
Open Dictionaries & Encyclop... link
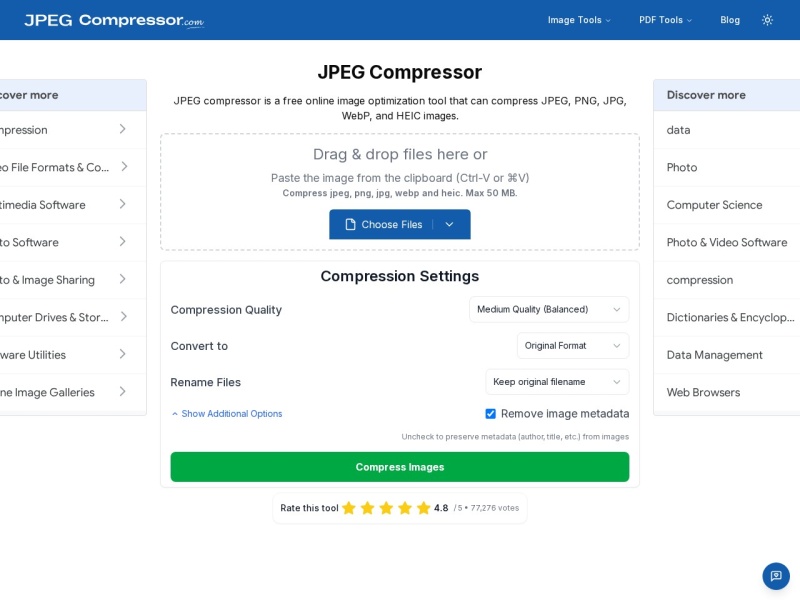pos(727,317)
